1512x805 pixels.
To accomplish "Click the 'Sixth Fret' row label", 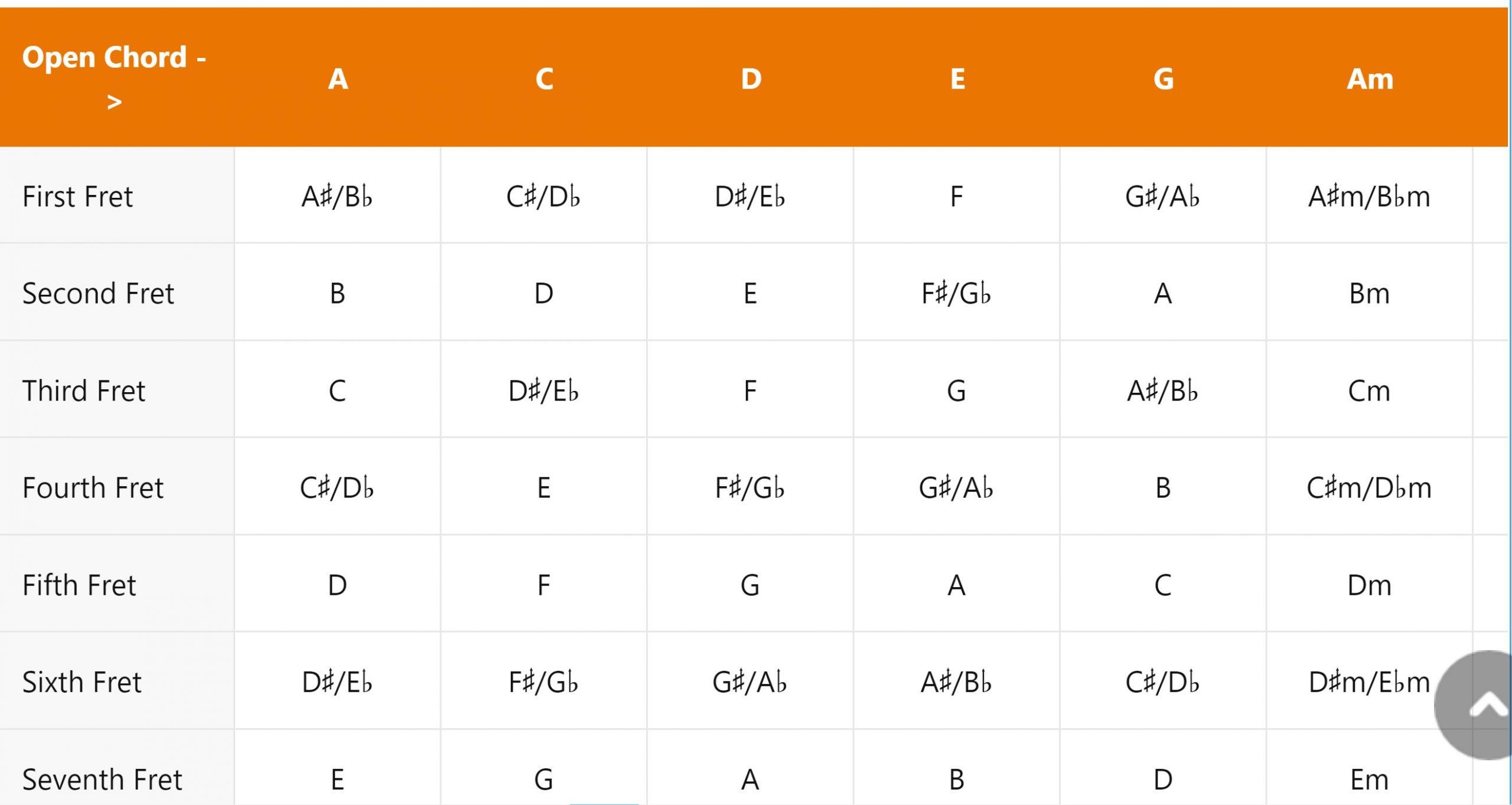I will (82, 682).
